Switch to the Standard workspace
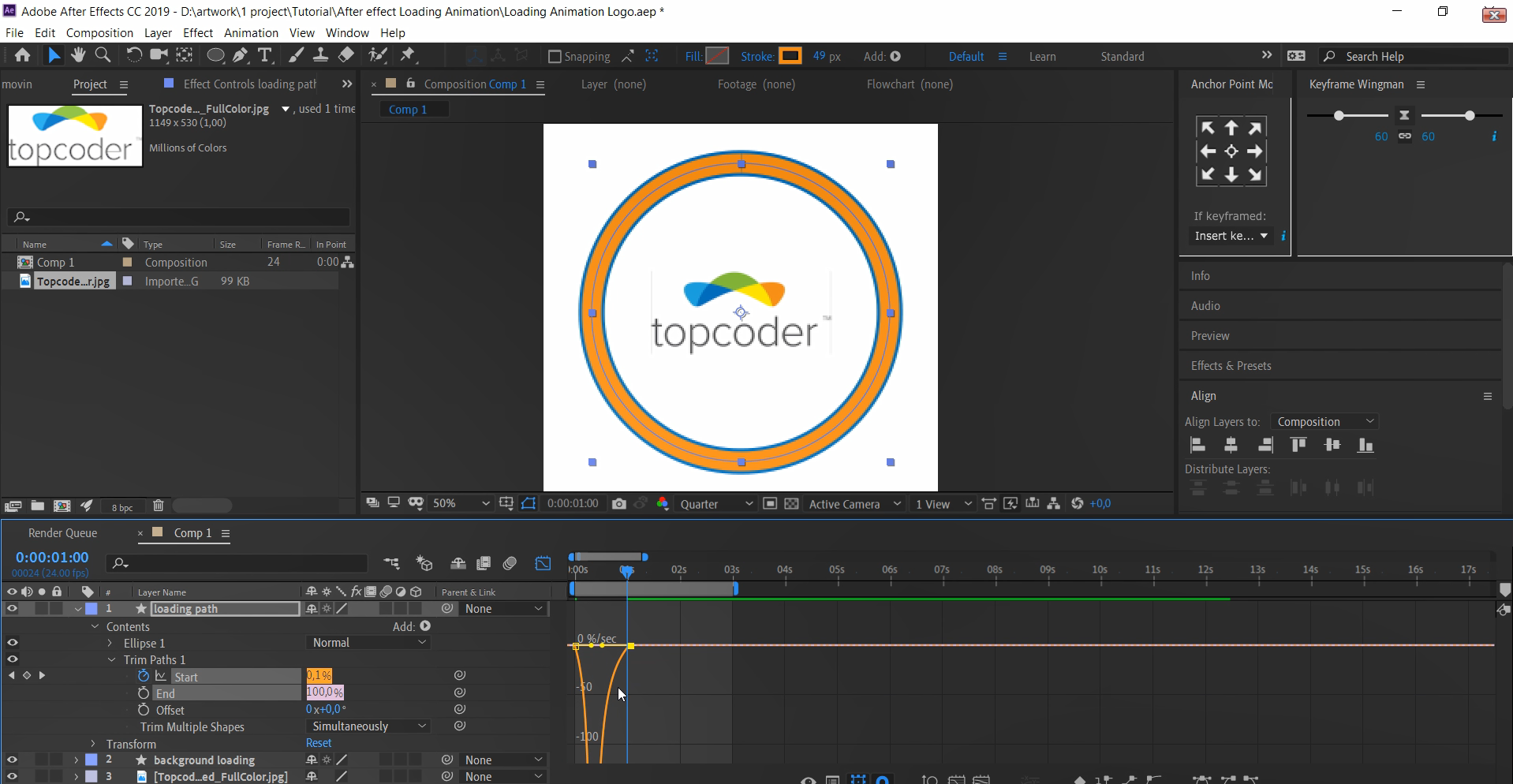 [1123, 57]
